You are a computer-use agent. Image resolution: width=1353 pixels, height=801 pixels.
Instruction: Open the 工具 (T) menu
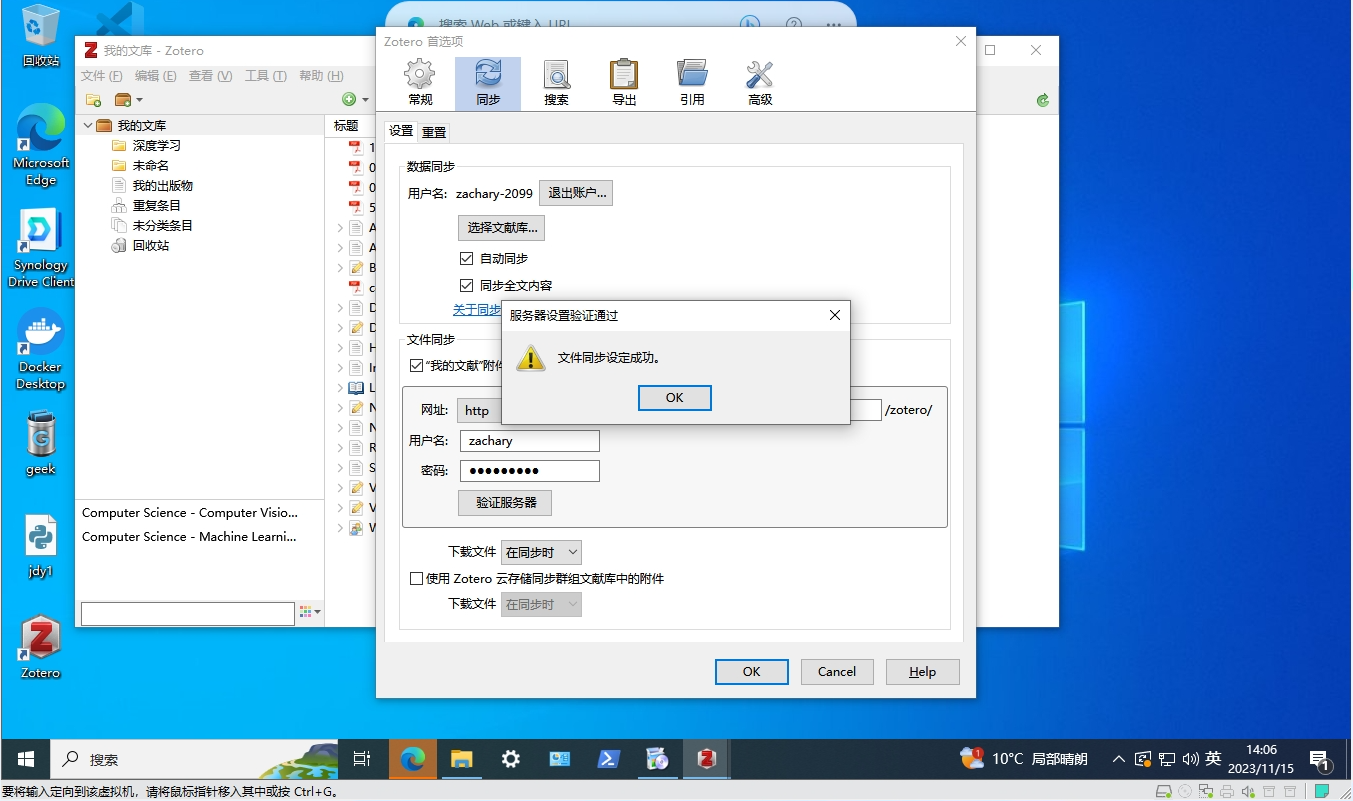point(265,76)
